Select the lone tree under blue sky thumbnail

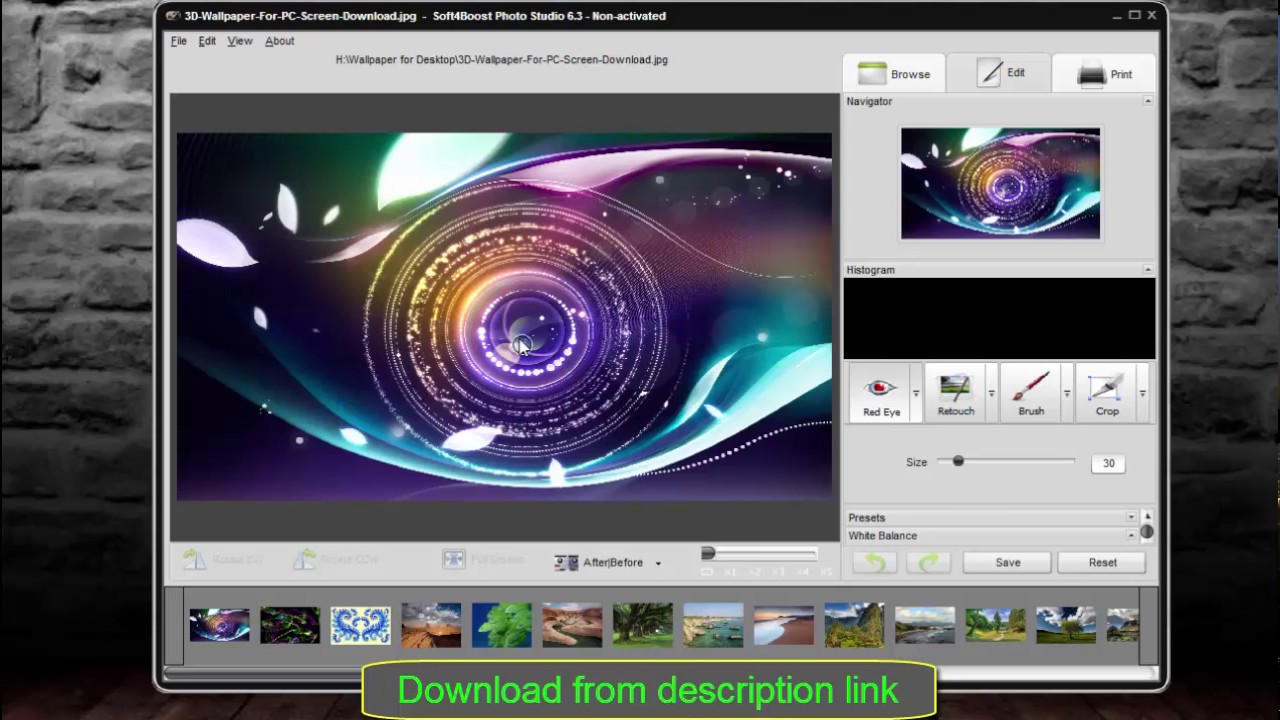(1065, 625)
